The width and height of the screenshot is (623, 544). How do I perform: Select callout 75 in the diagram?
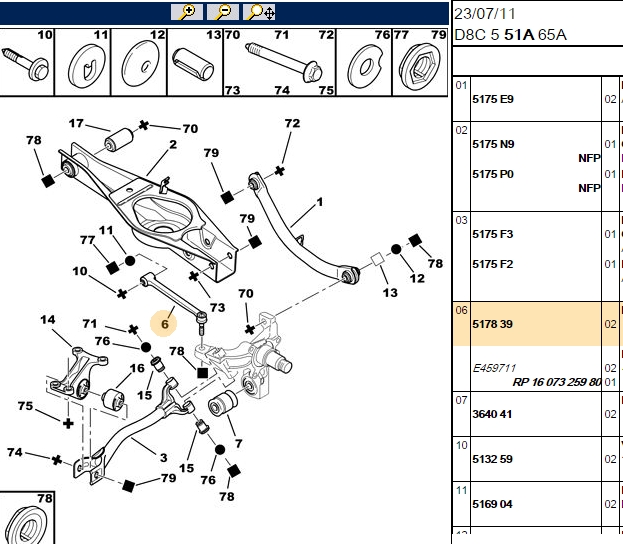tap(25, 406)
